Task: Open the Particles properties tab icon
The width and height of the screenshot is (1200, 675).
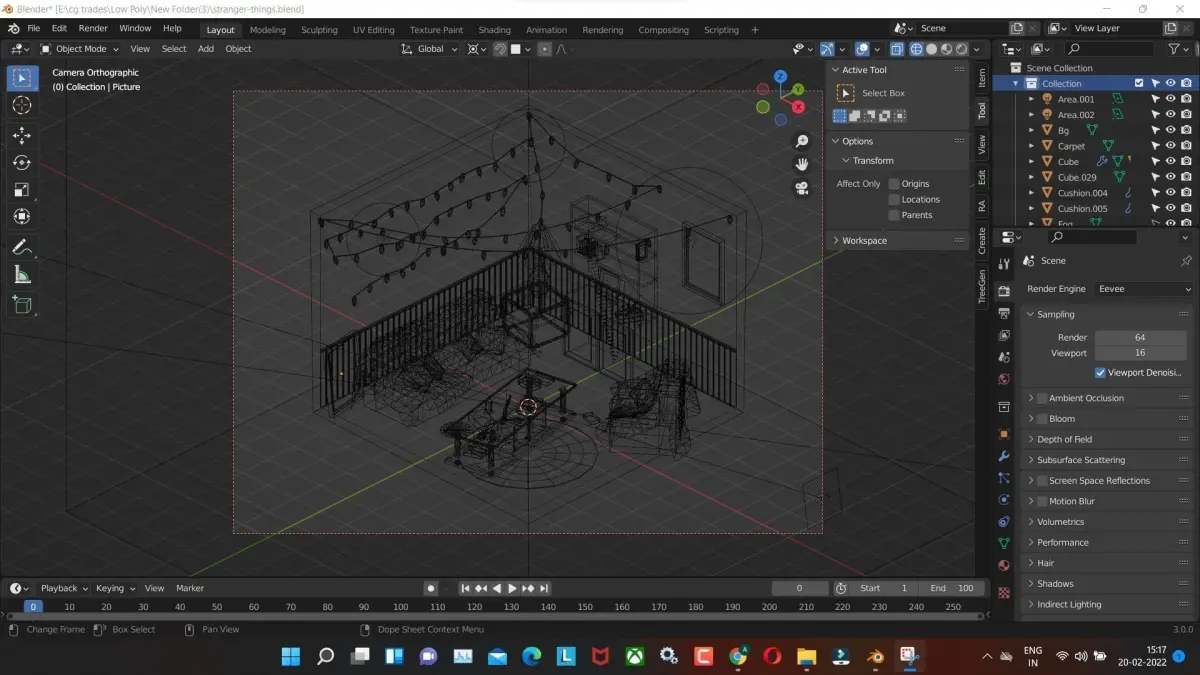Action: point(1004,478)
